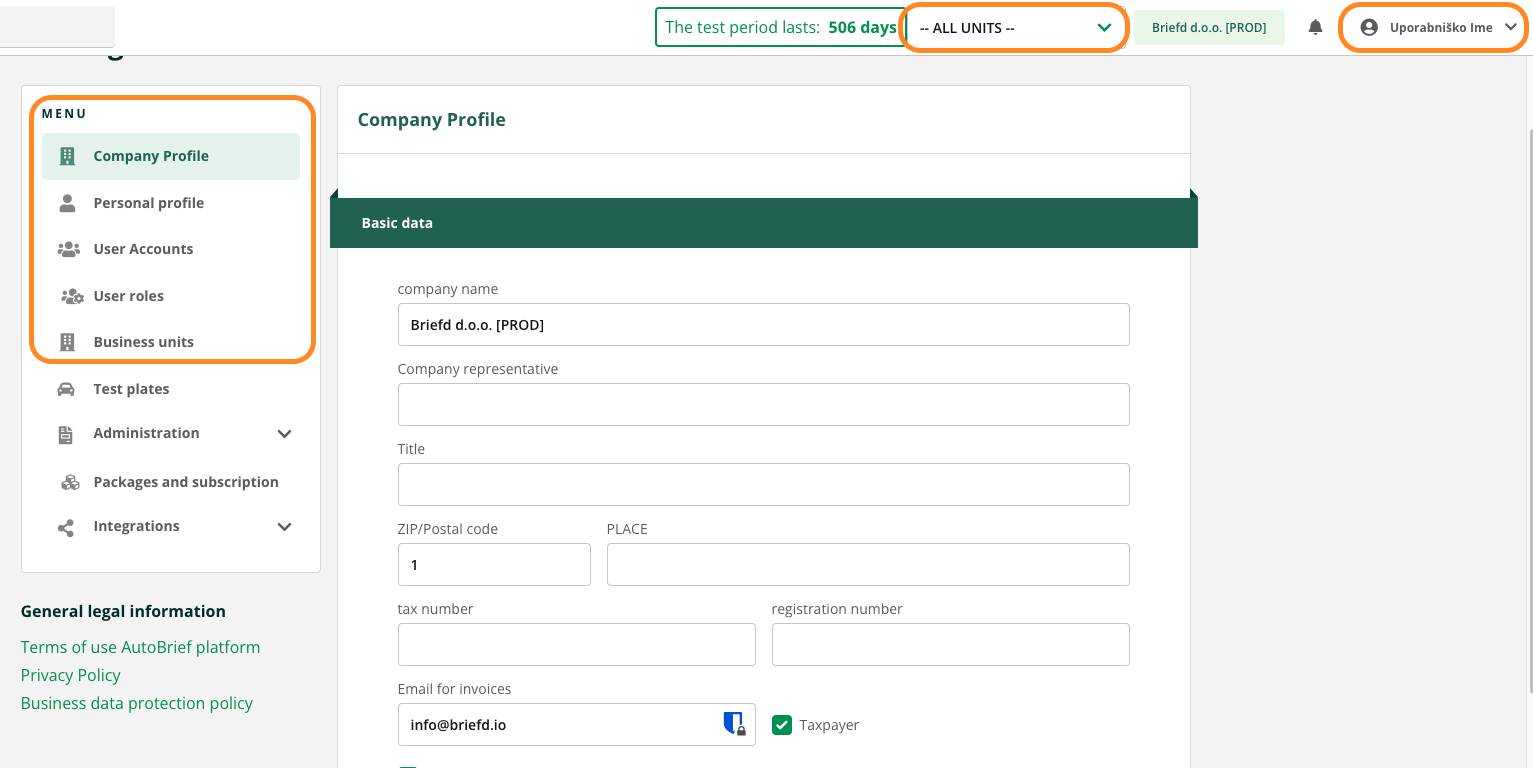The height and width of the screenshot is (768, 1533).
Task: Click the Briefd d.o.o. [PROD] button
Action: 1209,28
